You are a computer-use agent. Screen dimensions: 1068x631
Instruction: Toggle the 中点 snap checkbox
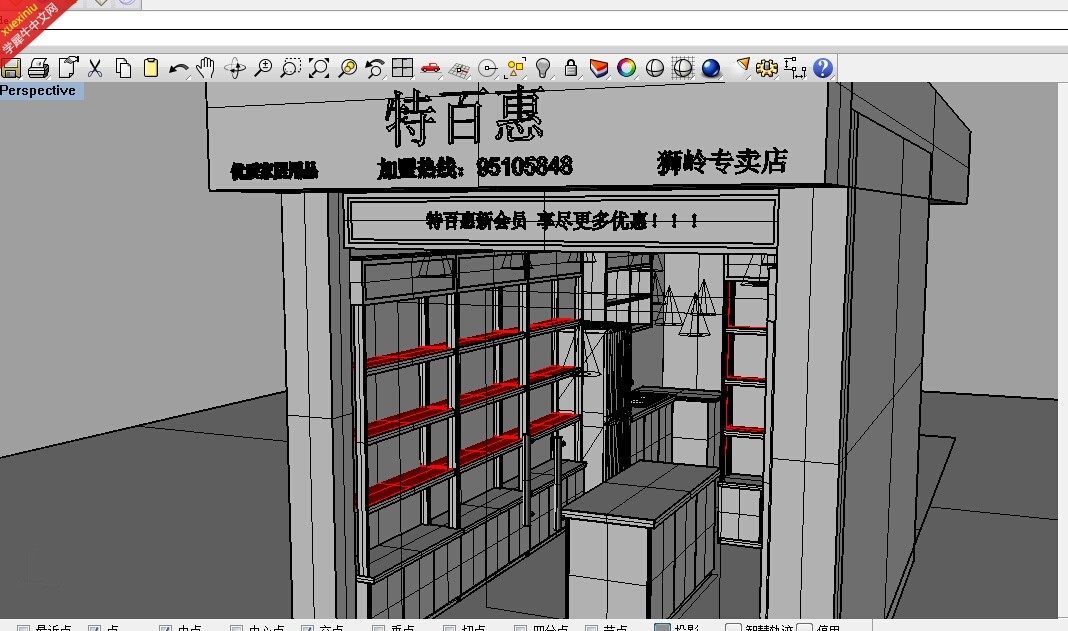(x=165, y=628)
